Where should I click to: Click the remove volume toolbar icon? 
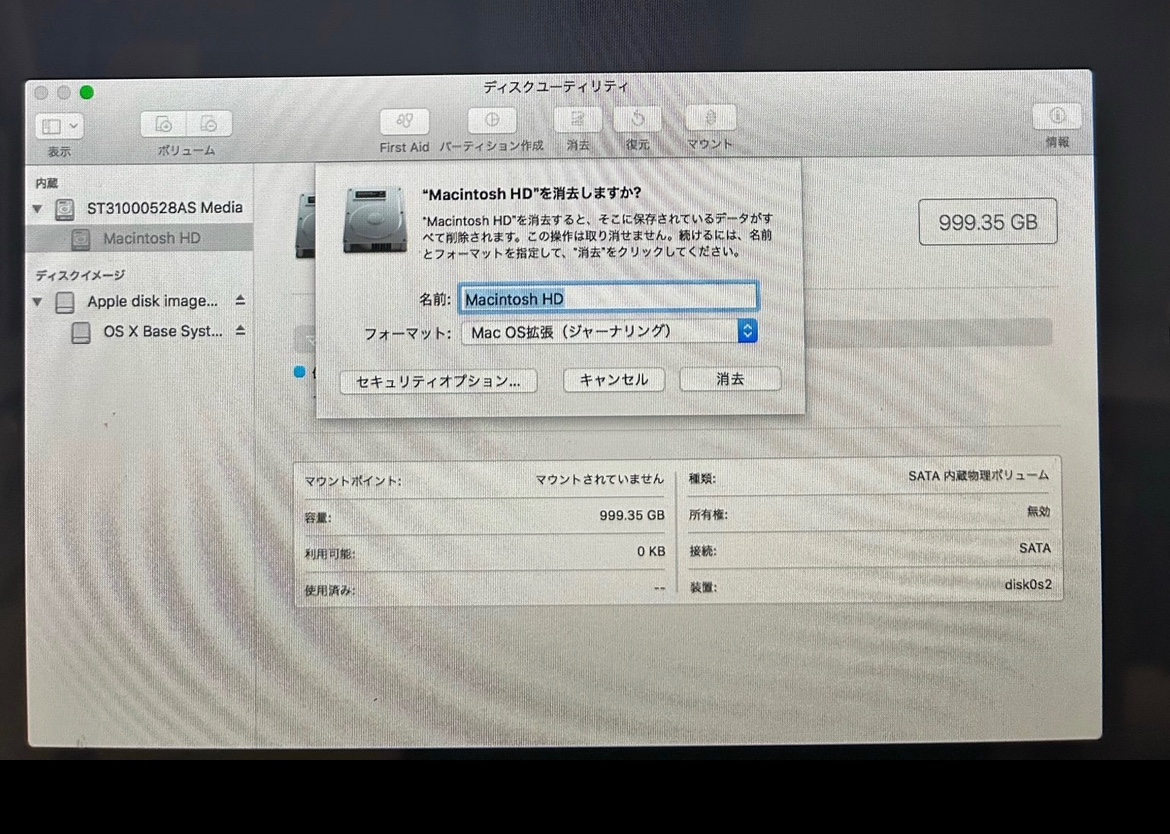click(x=209, y=124)
